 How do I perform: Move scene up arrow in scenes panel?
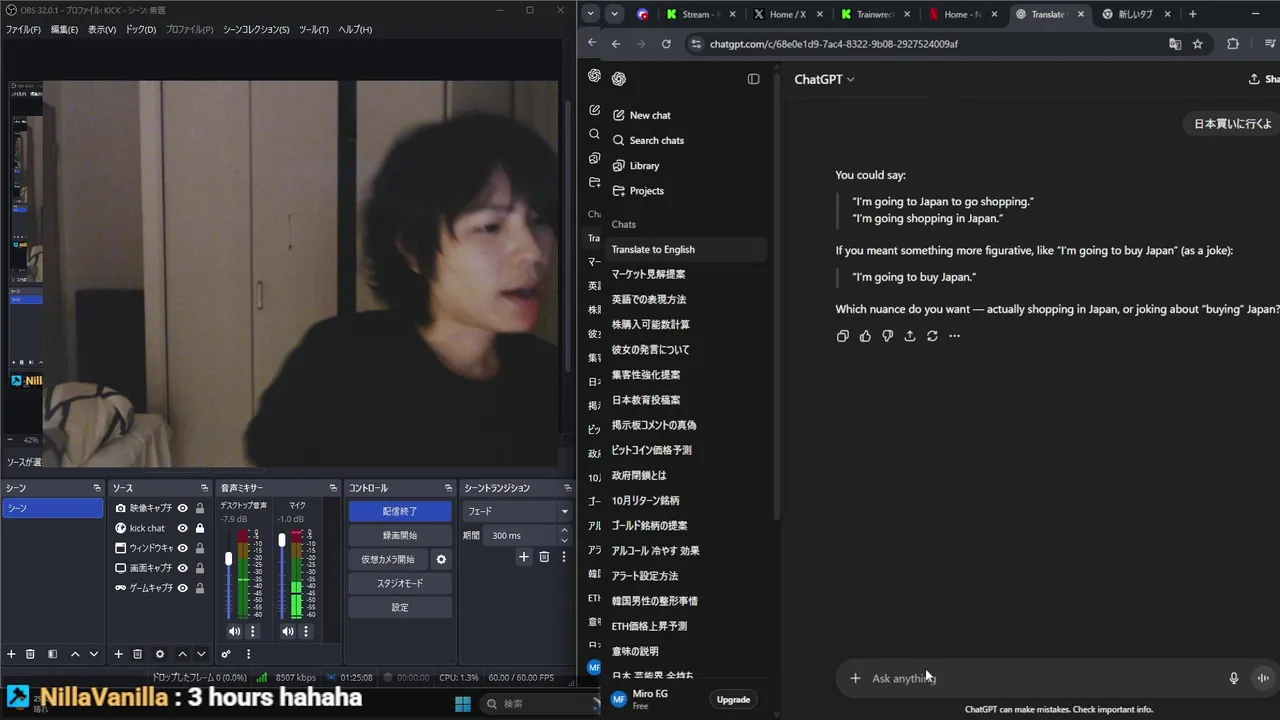click(75, 654)
